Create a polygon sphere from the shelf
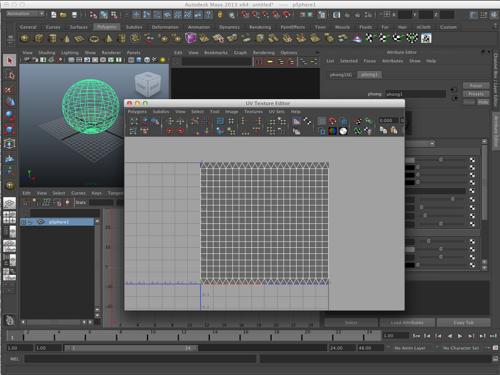Screen dimensions: 500x375 (x=25, y=38)
